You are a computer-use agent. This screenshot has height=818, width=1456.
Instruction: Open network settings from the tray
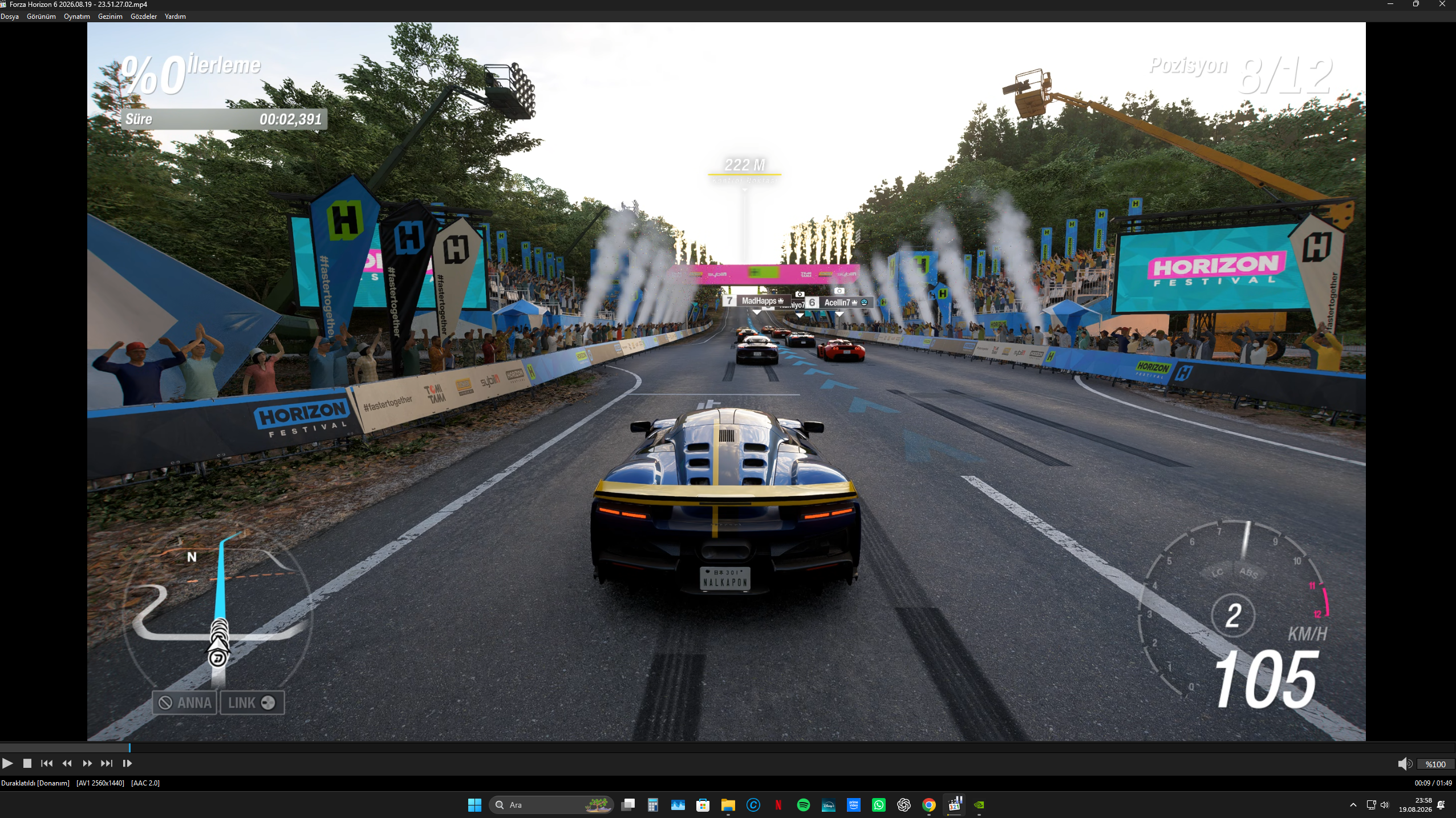tap(1372, 805)
